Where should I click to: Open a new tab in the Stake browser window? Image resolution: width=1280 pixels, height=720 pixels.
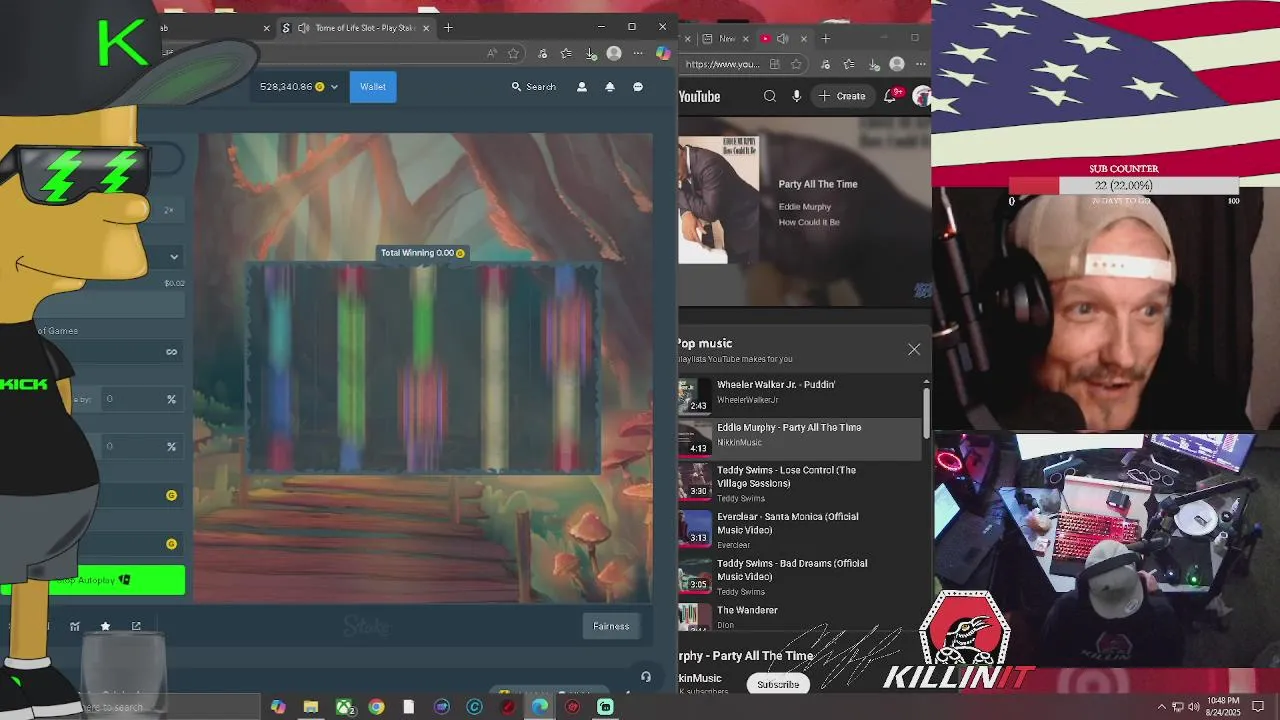(x=448, y=28)
